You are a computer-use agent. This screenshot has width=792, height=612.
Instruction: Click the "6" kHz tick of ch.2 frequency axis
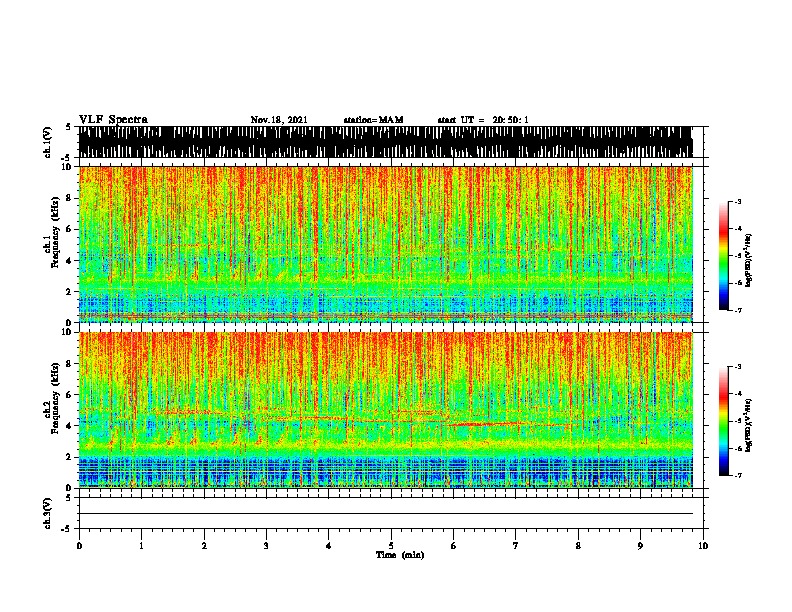tap(70, 394)
